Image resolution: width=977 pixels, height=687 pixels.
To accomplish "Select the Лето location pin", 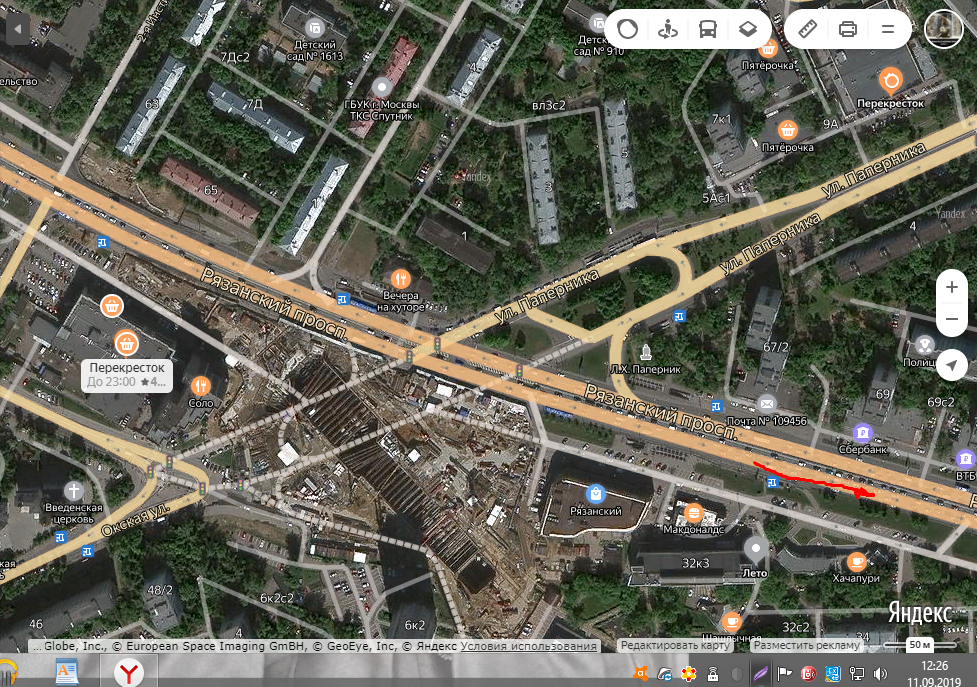I will tap(756, 549).
